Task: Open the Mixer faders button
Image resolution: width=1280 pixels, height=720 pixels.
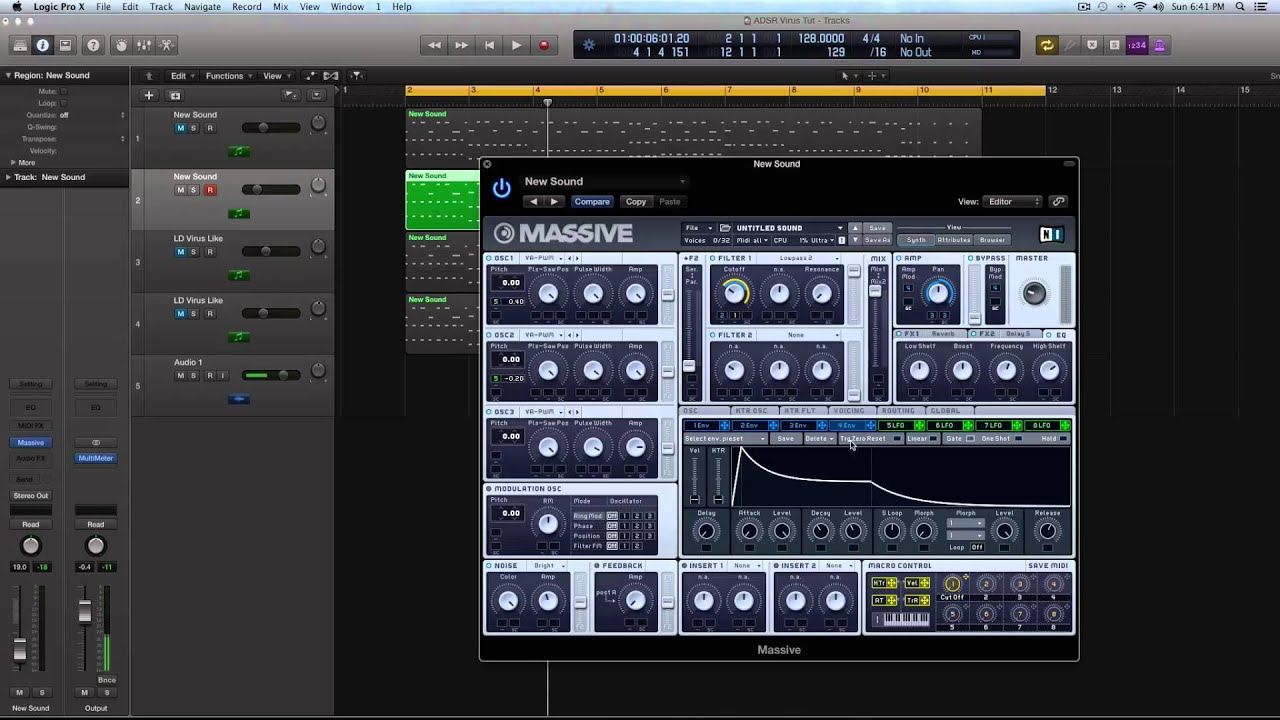Action: (144, 45)
